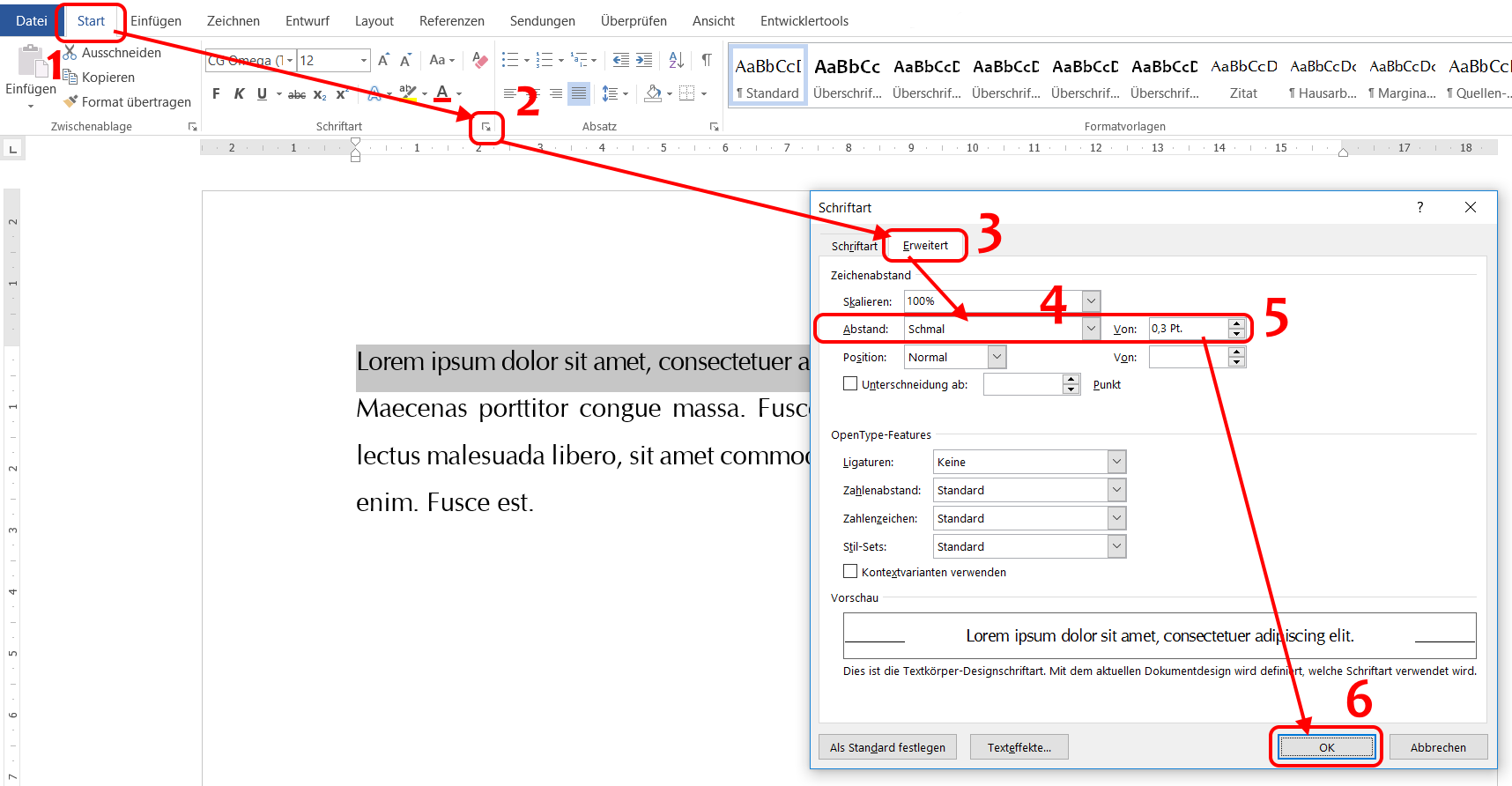The height and width of the screenshot is (786, 1512).
Task: Decrease indent in Absatz group
Action: coord(621,60)
